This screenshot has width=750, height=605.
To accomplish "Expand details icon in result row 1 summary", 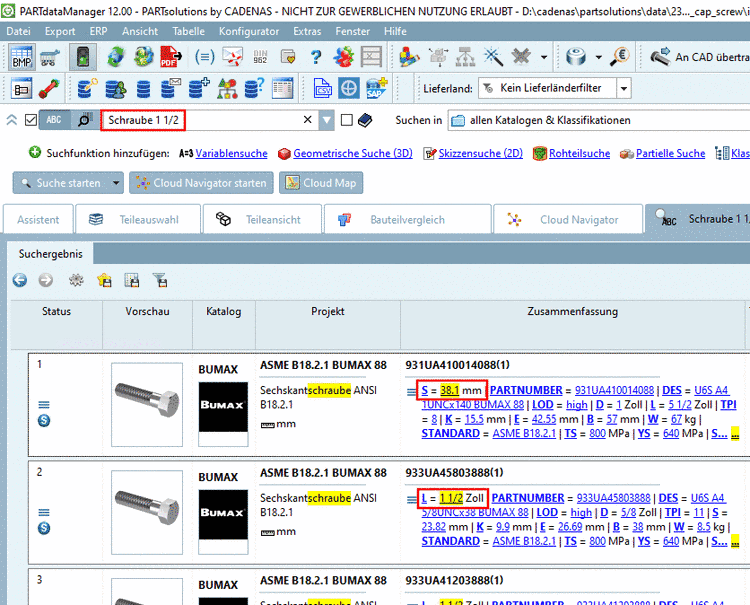I will pyautogui.click(x=411, y=392).
